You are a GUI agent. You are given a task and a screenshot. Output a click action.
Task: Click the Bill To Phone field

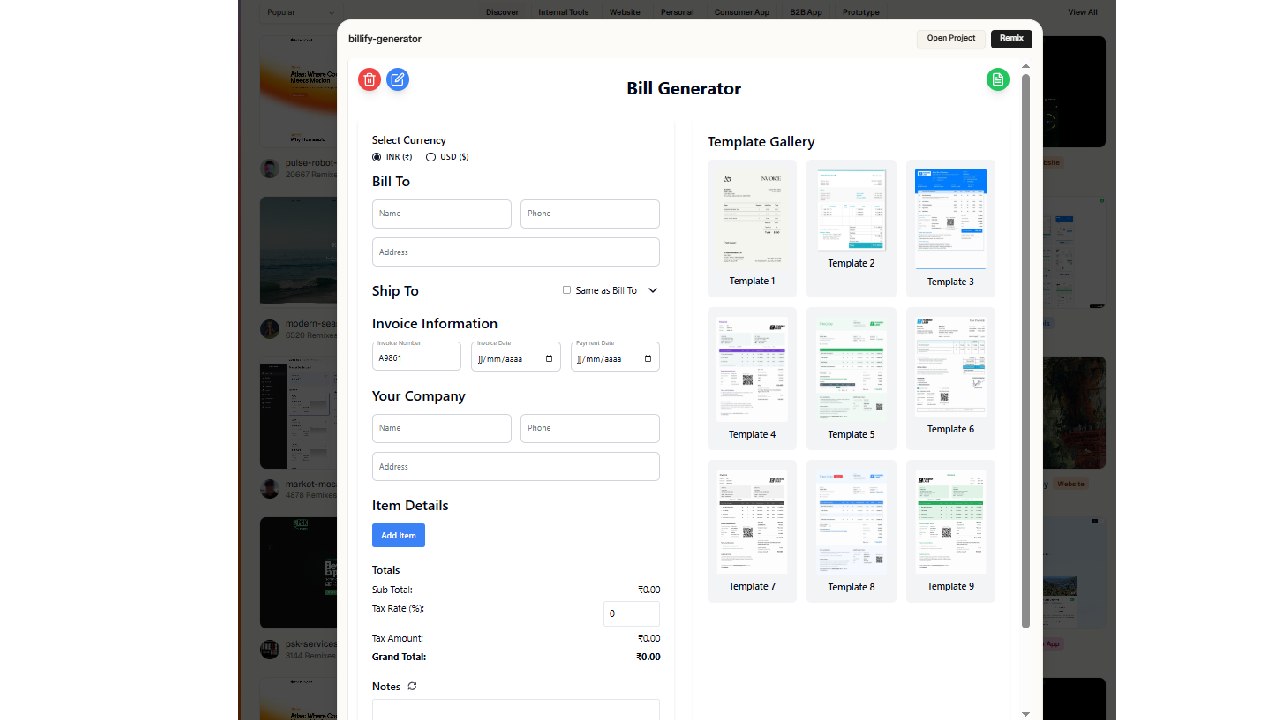[x=590, y=213]
